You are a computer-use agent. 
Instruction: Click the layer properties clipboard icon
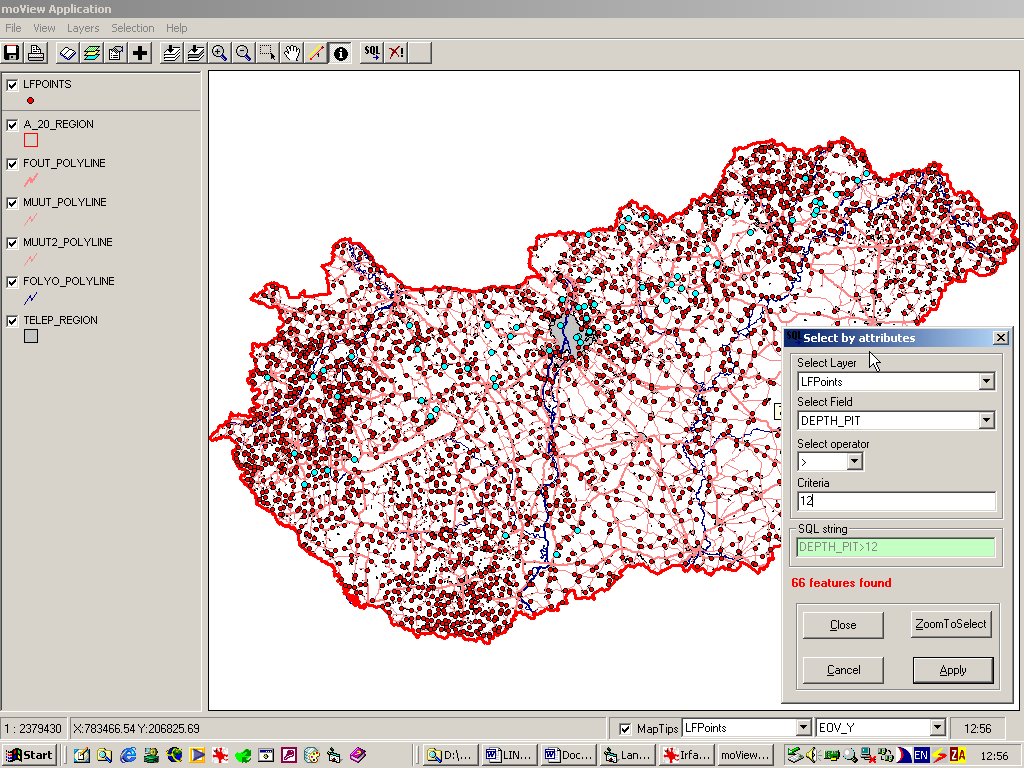pyautogui.click(x=116, y=53)
